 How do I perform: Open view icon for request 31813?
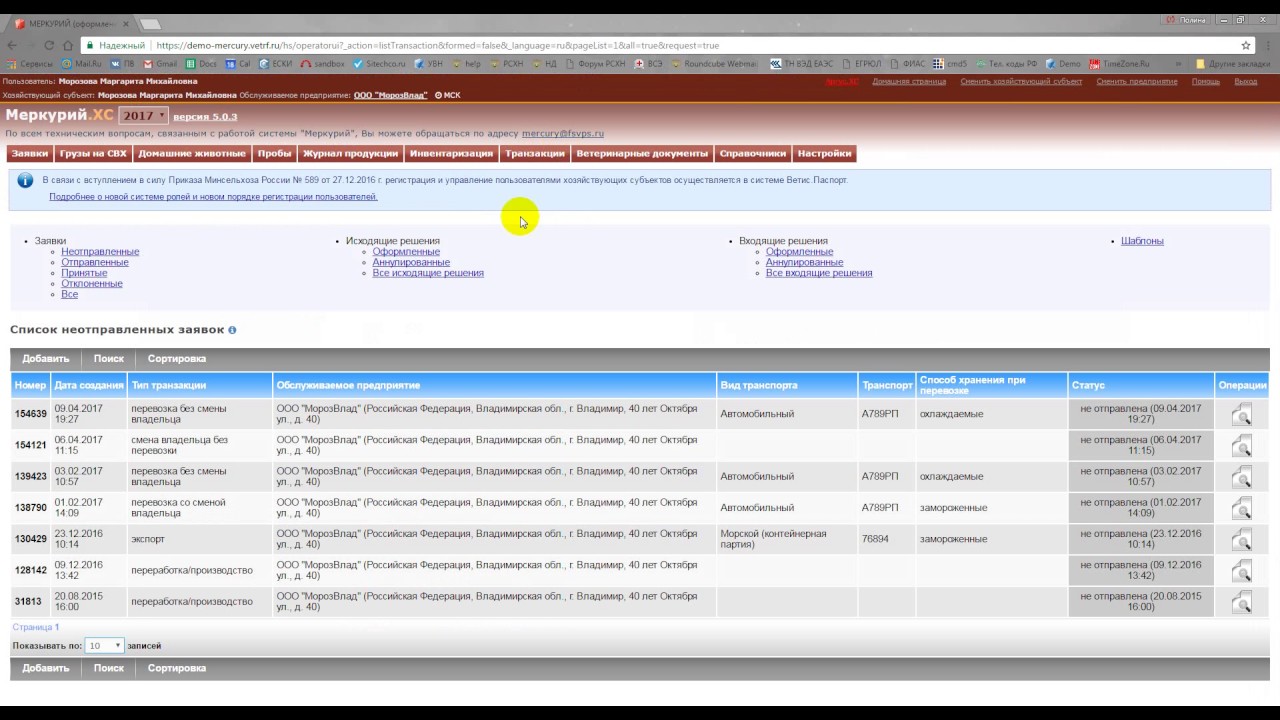[x=1242, y=602]
